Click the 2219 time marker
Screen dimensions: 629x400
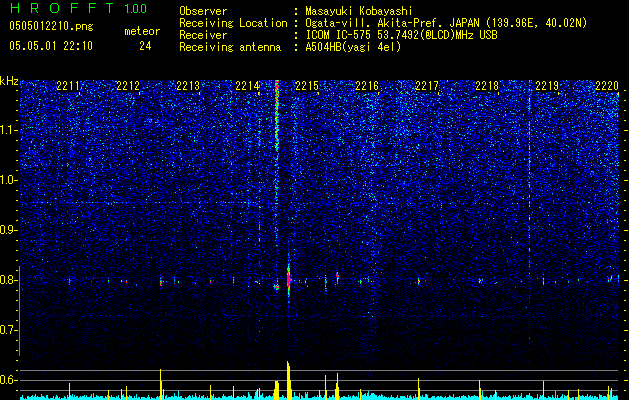(547, 85)
